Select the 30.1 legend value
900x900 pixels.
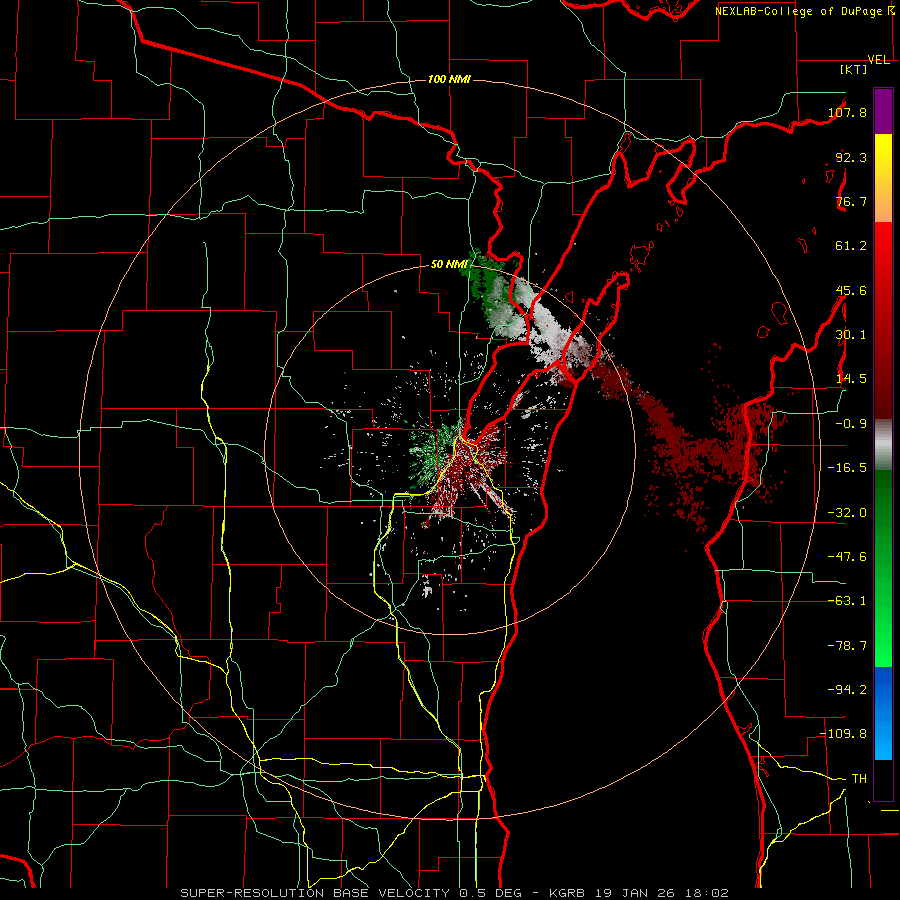(x=851, y=335)
